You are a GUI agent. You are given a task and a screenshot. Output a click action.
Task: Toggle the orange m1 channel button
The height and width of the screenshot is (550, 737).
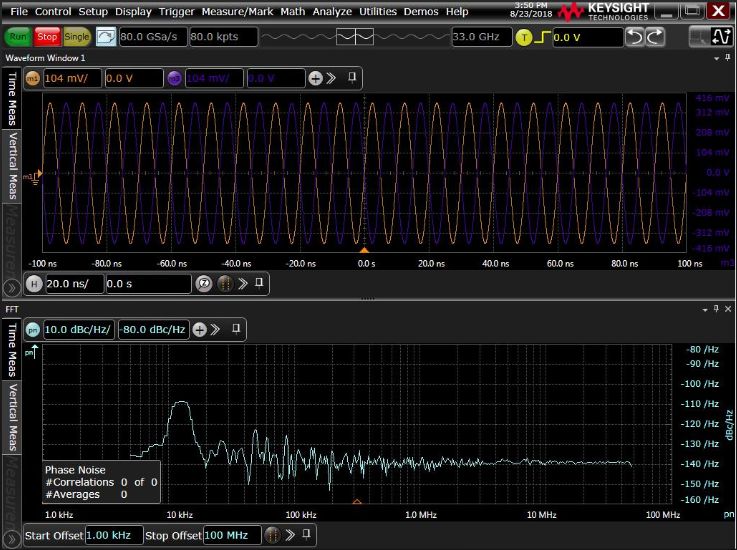pos(32,78)
